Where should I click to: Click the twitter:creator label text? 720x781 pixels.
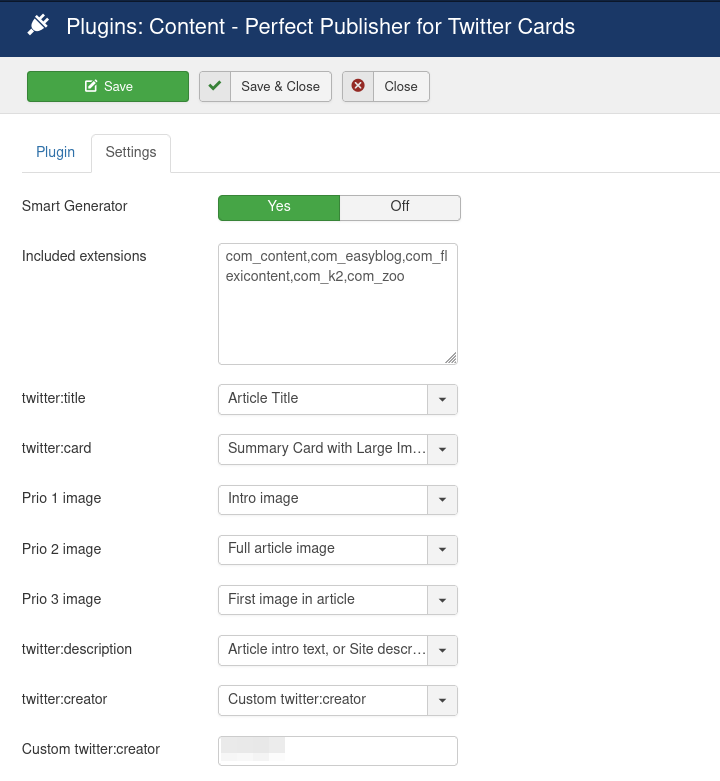[x=65, y=699]
